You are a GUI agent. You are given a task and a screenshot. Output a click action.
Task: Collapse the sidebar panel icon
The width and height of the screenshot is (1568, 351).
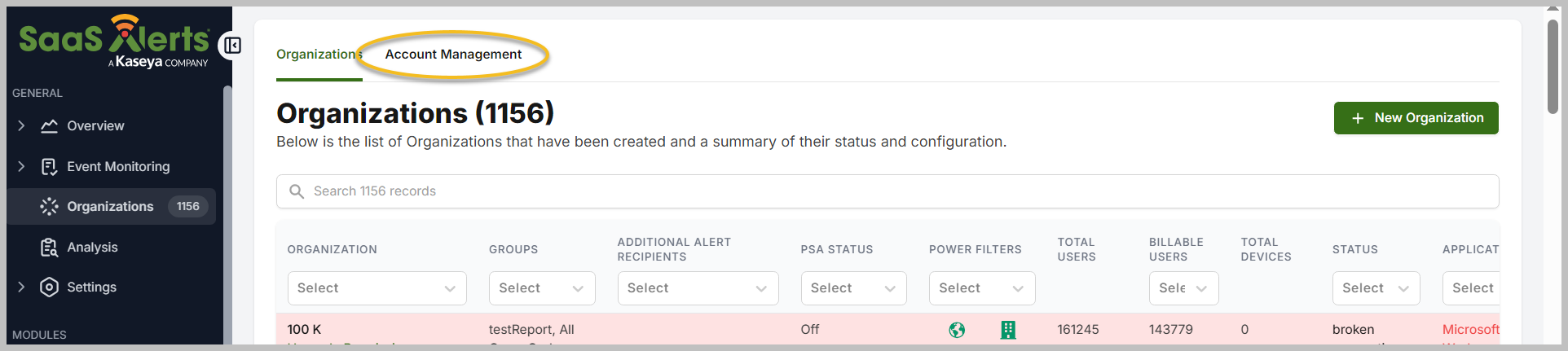232,46
